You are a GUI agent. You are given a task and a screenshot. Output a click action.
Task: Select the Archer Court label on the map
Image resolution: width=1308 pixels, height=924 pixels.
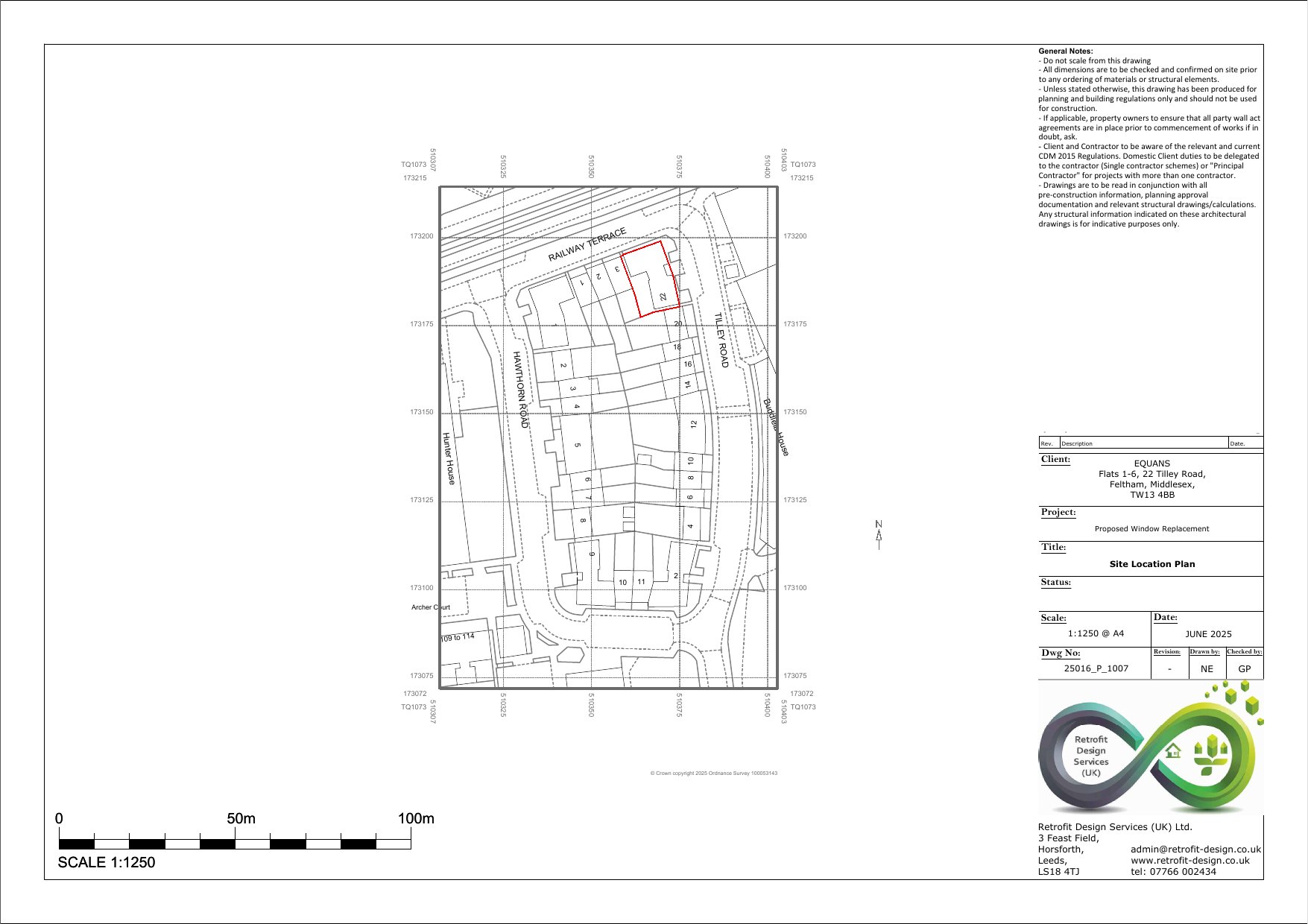click(431, 607)
